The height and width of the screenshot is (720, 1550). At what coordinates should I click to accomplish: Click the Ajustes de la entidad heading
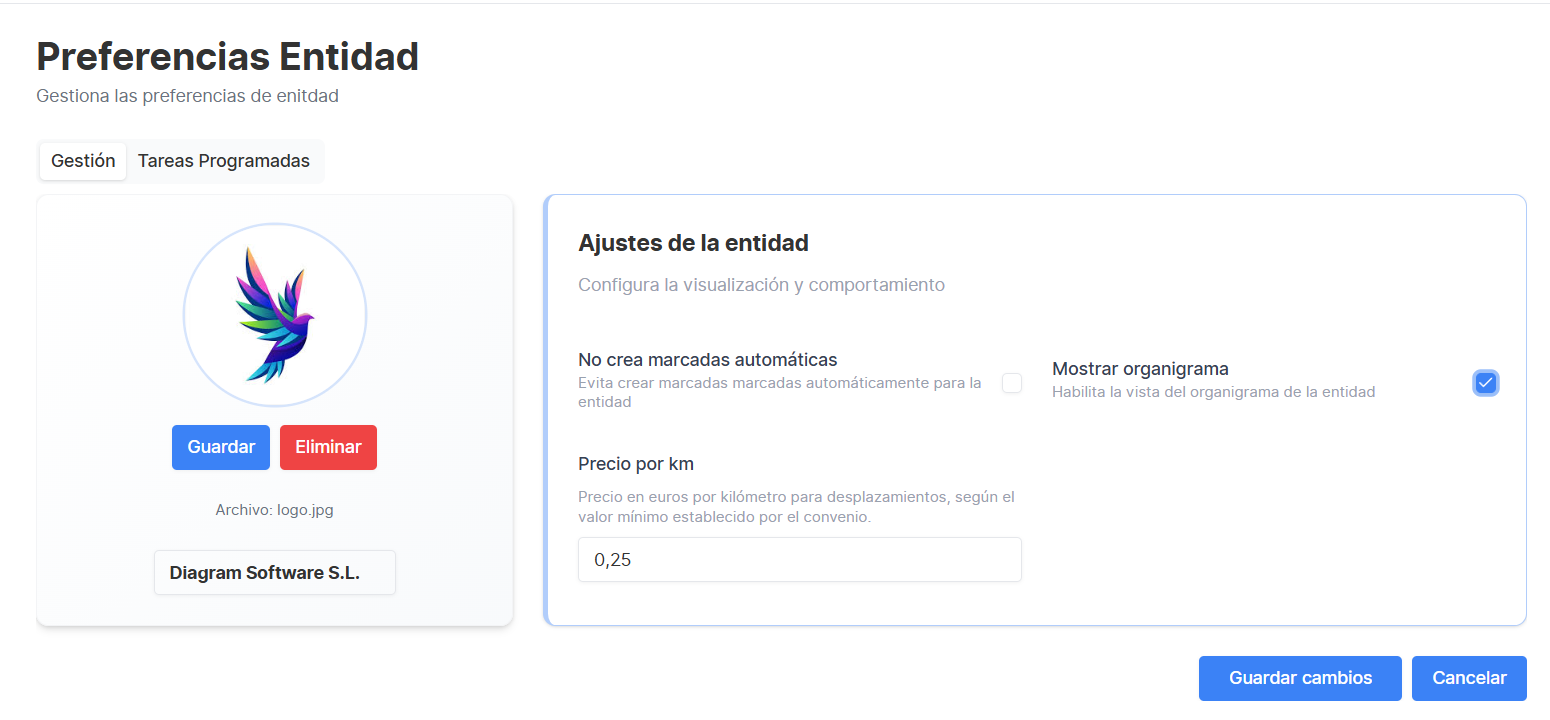point(694,243)
